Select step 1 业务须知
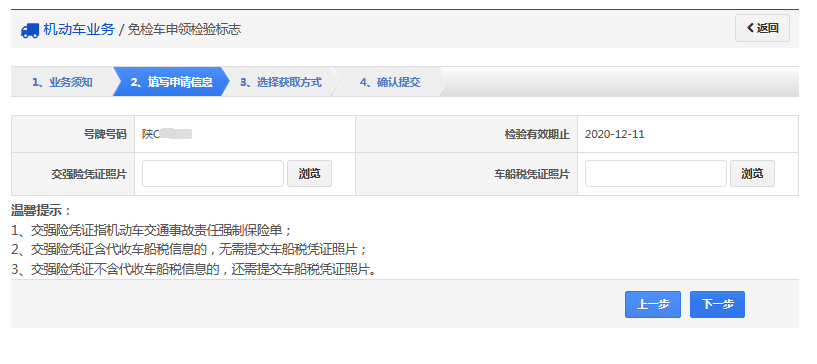Viewport: 817px width, 364px height. (63, 82)
